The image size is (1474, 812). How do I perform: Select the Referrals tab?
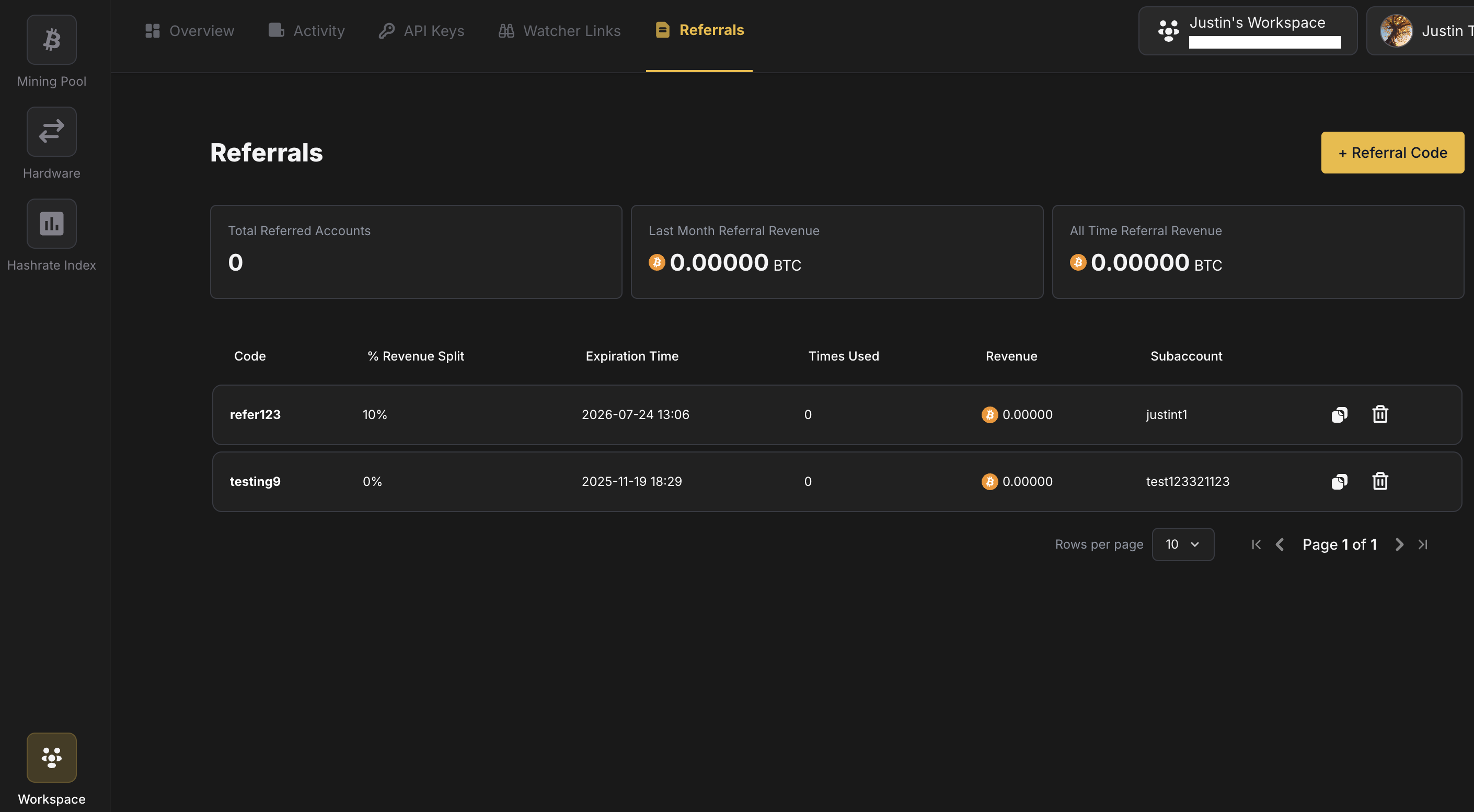(700, 30)
